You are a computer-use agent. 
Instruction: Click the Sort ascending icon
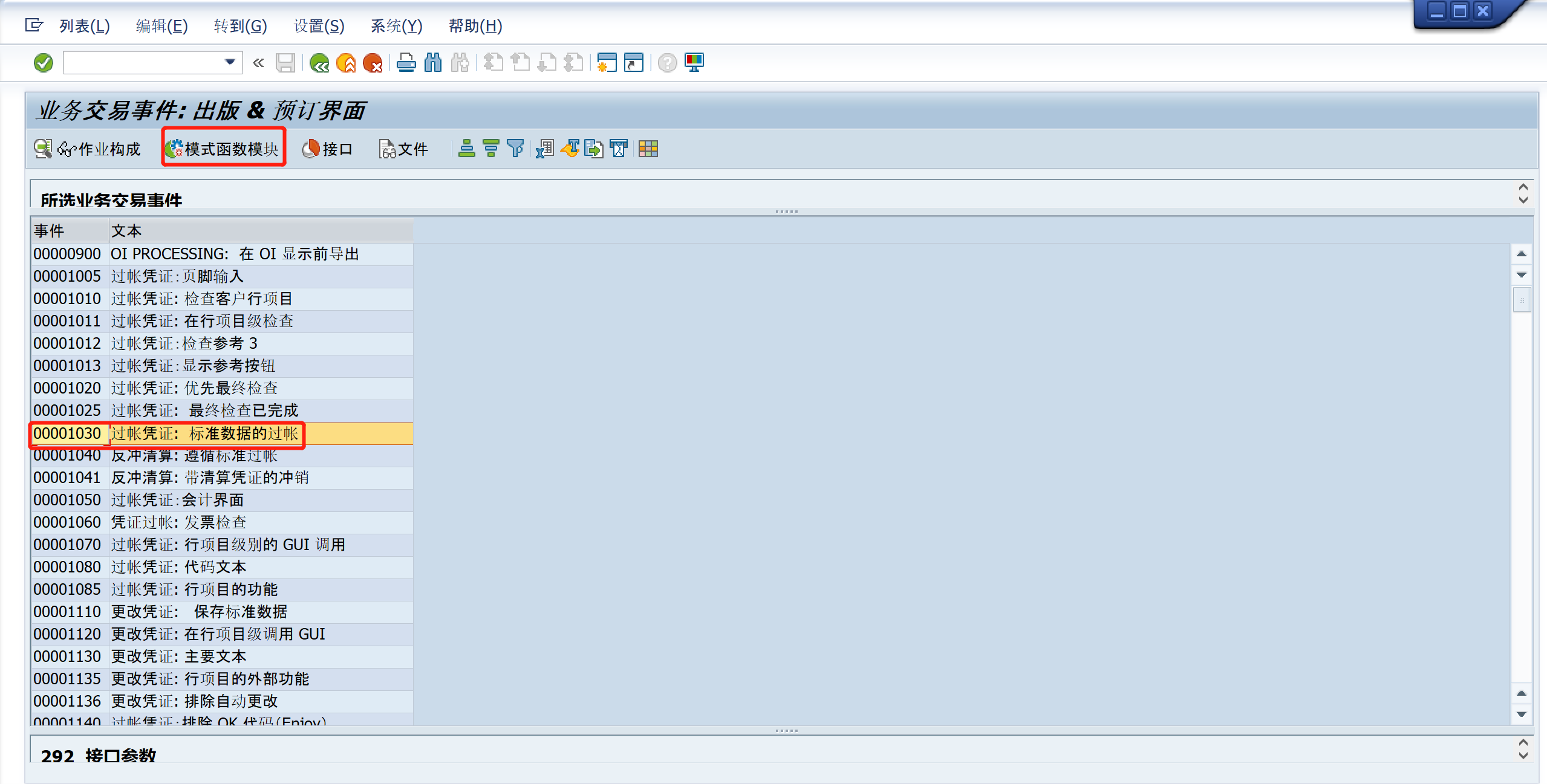coord(466,149)
